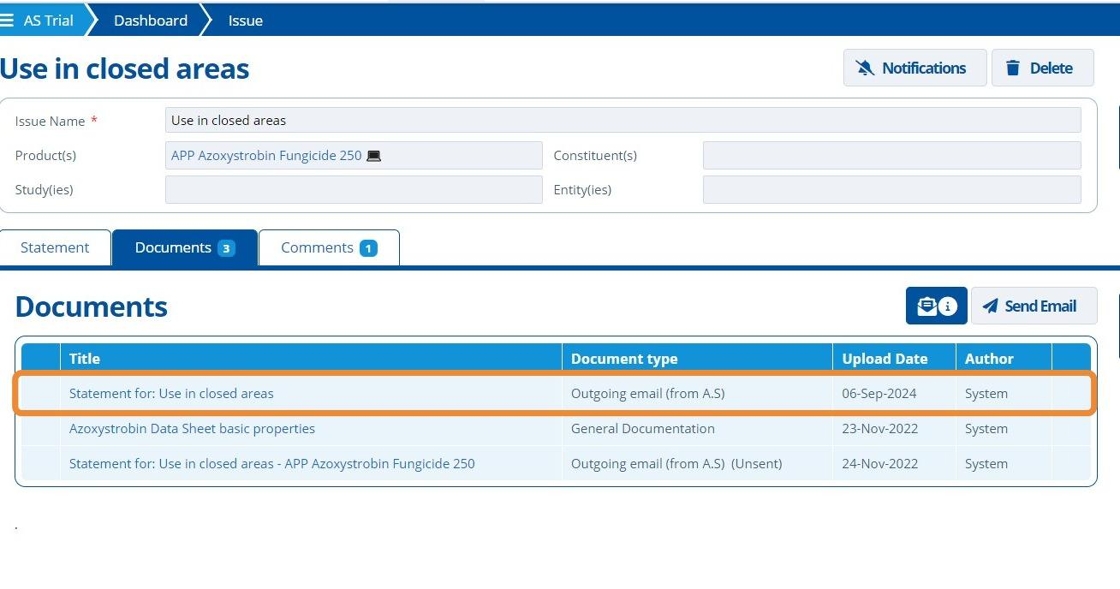Click the Comments count badge 1
This screenshot has width=1120, height=589.
pyautogui.click(x=369, y=248)
